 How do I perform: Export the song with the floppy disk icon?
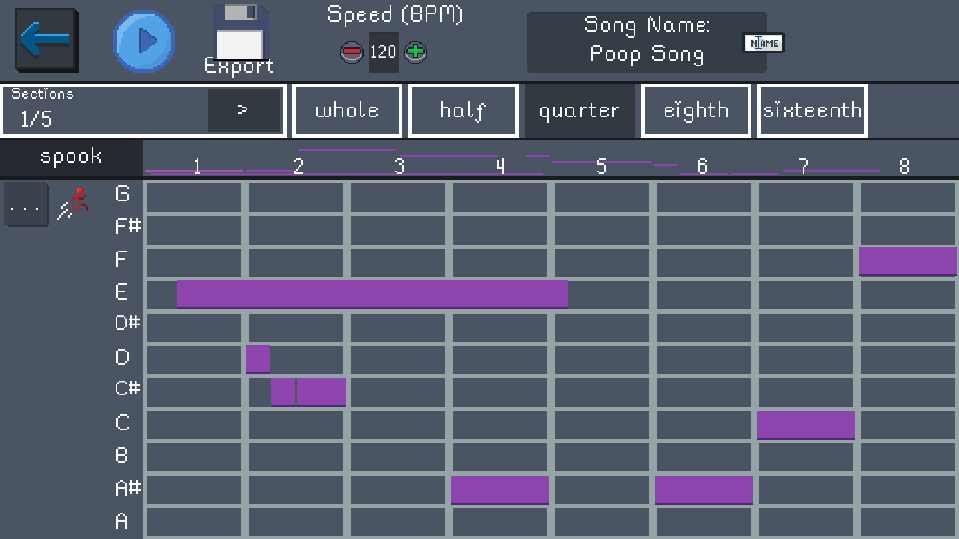239,40
